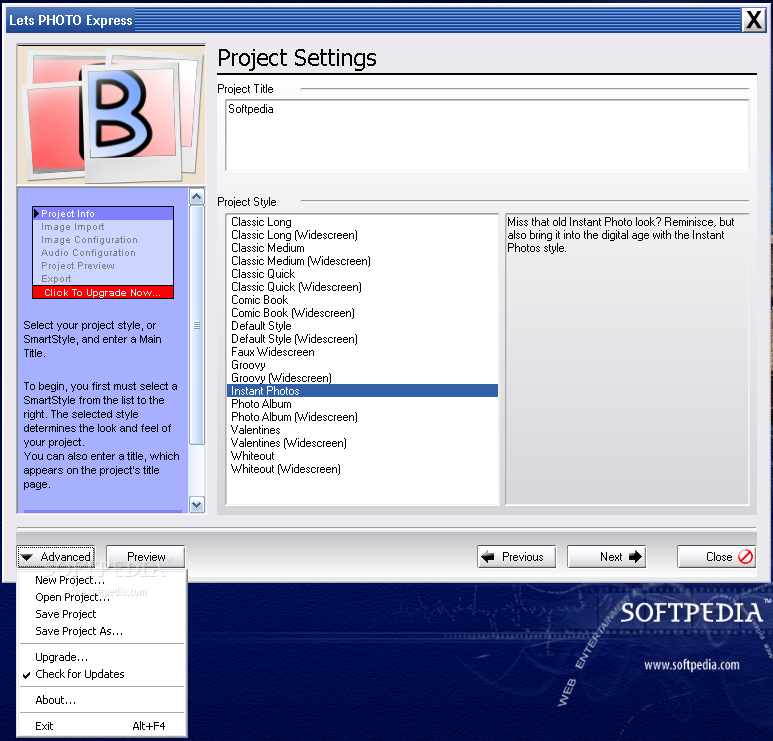This screenshot has width=773, height=741.
Task: Click the Close button with red icon
Action: coord(716,557)
